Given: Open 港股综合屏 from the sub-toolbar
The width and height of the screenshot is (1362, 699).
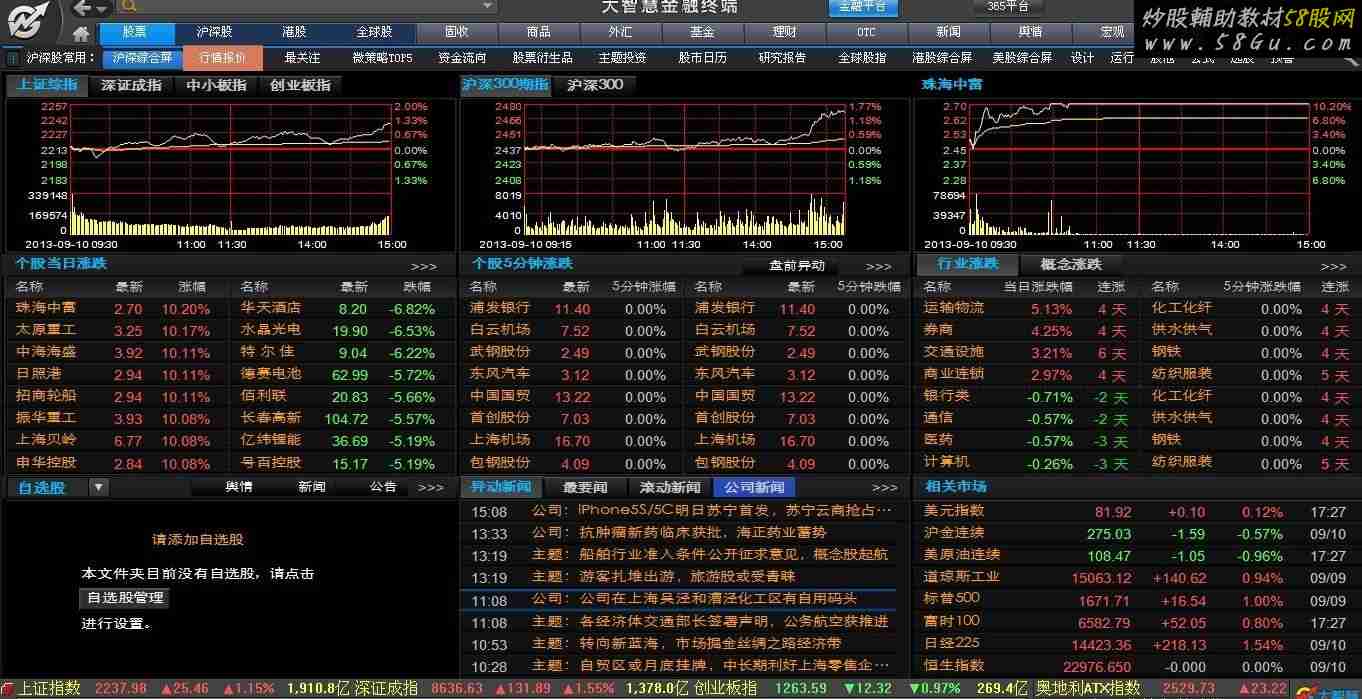Looking at the screenshot, I should pos(942,58).
